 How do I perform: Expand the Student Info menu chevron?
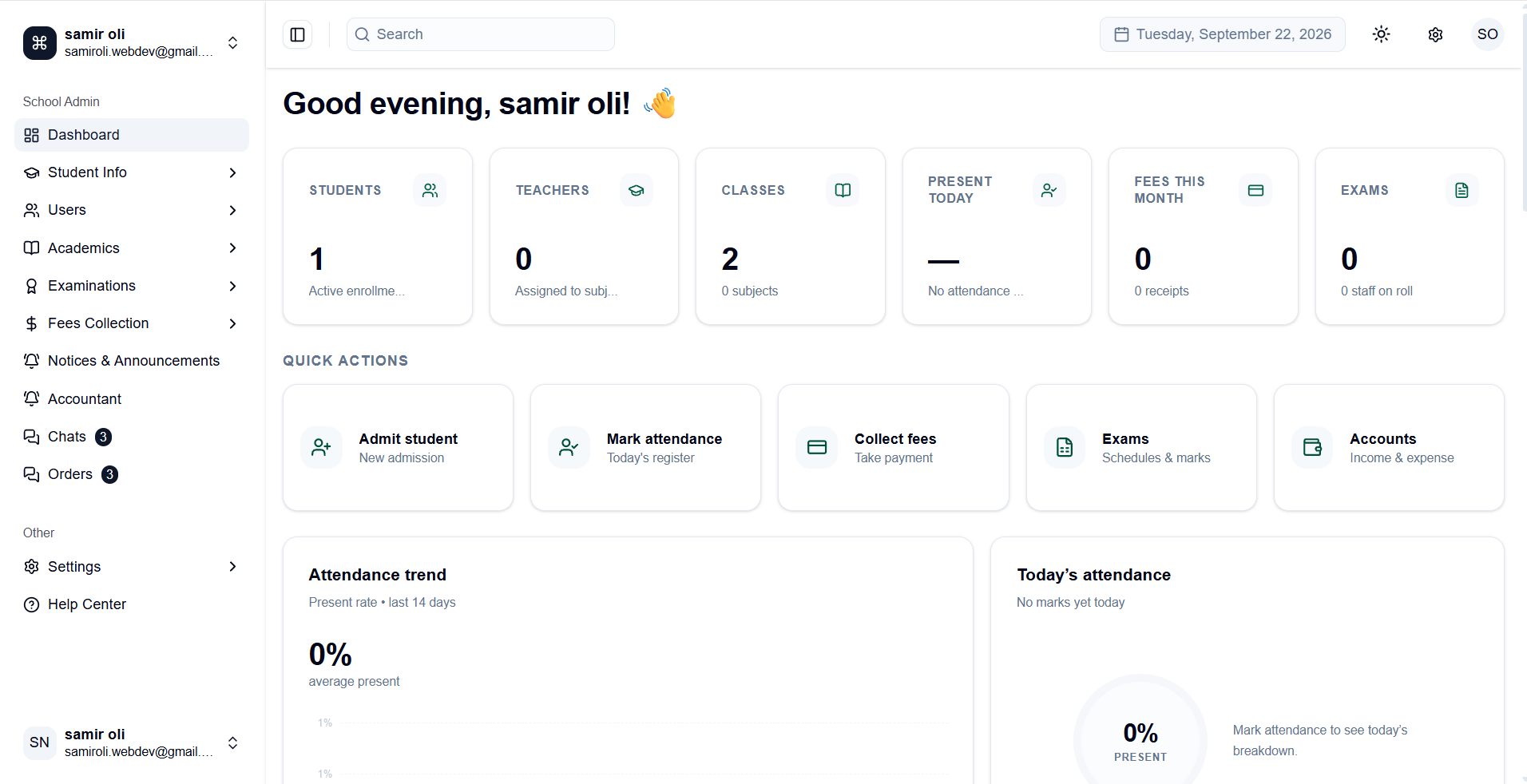(232, 172)
